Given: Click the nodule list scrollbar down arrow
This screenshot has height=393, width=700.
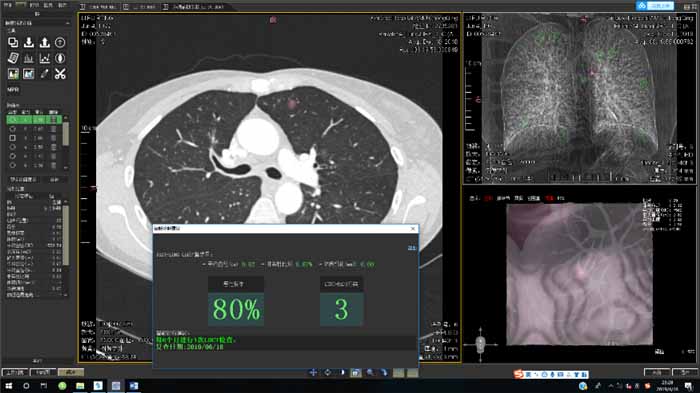Looking at the screenshot, I should (66, 167).
